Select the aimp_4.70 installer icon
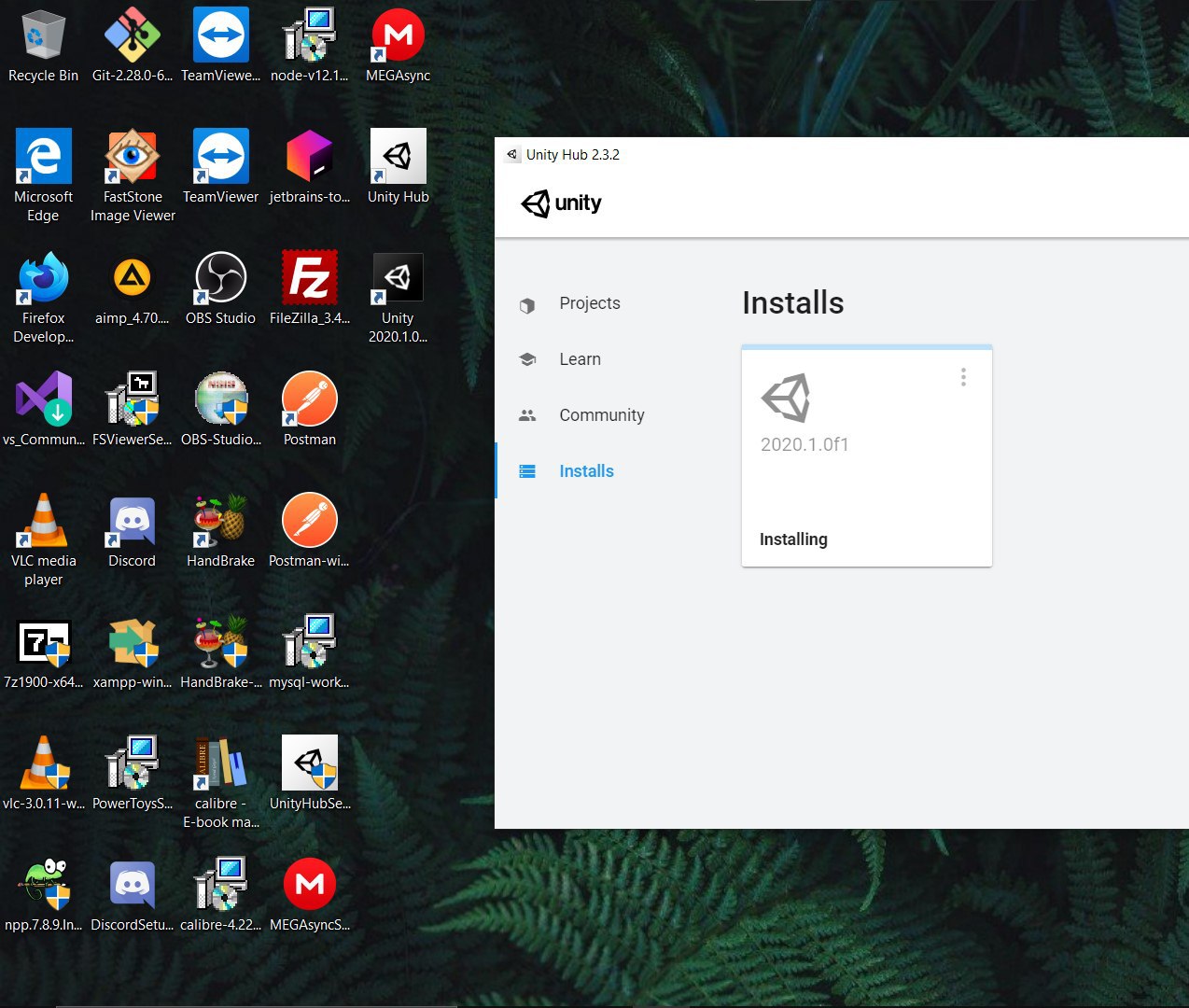Screen dimensions: 1189x1008 [132, 287]
